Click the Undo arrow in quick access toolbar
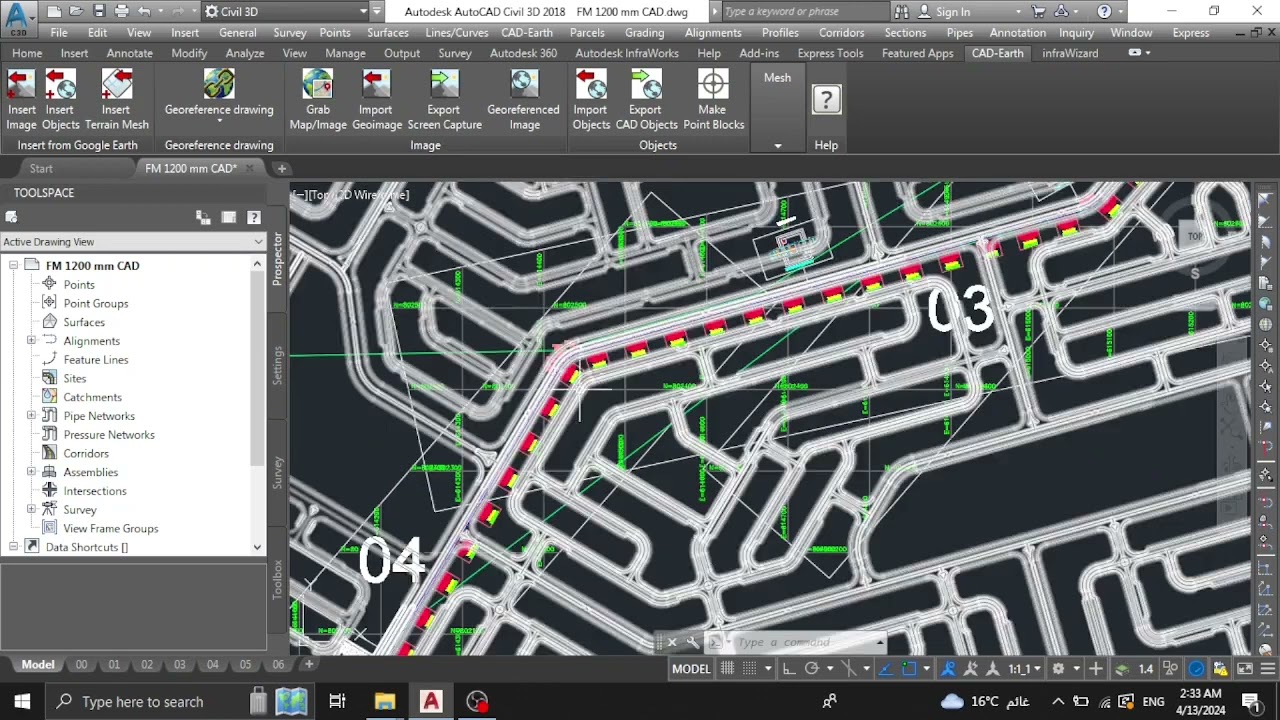1280x720 pixels. click(x=144, y=12)
